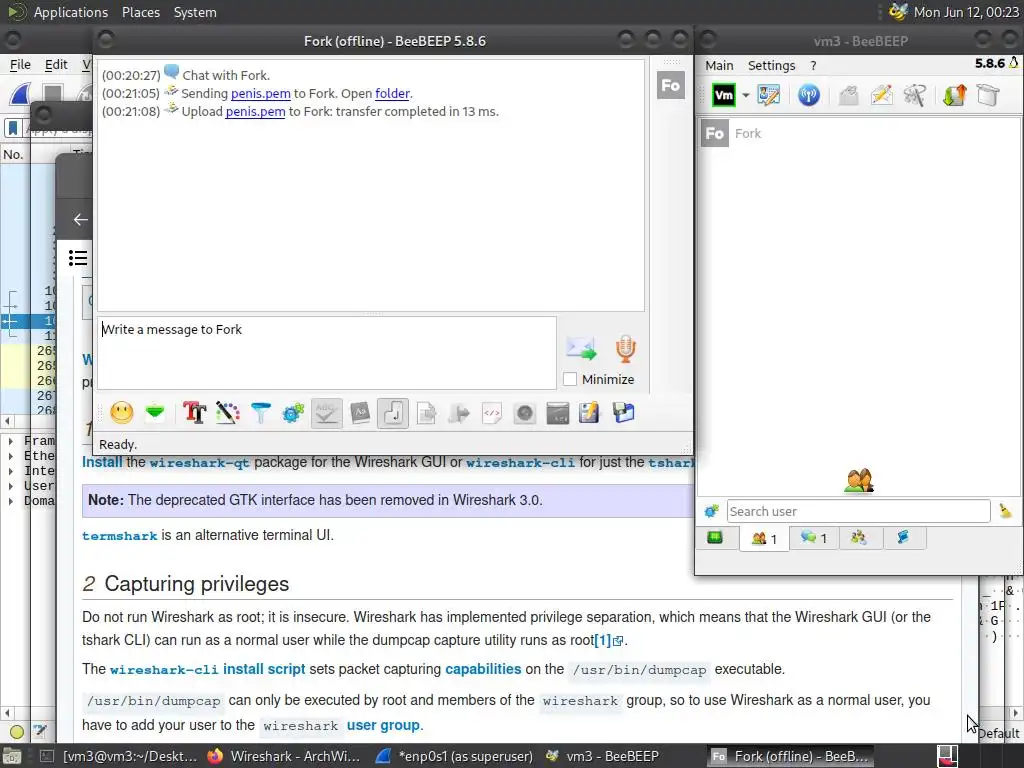Open the ? help menu in BeeBEEP

tap(813, 65)
